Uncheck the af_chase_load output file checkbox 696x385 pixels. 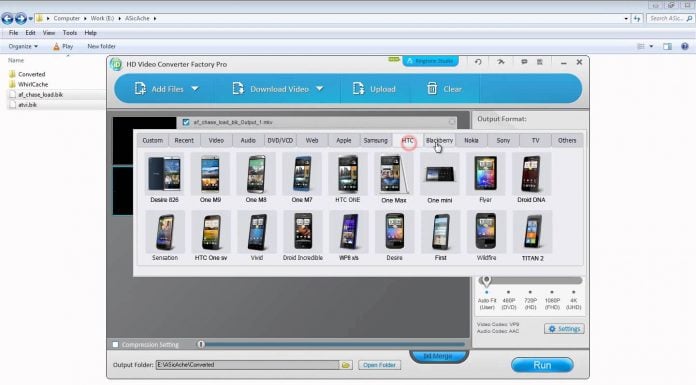186,122
